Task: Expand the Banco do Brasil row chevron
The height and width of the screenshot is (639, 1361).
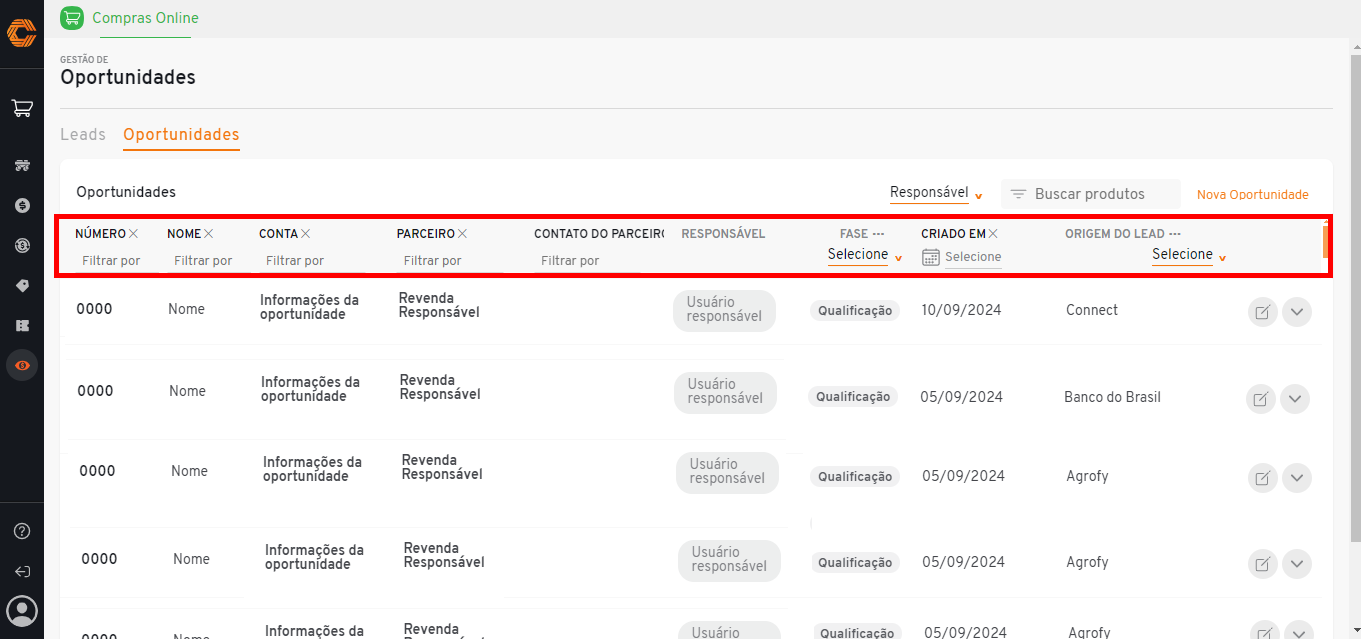Action: (1295, 399)
